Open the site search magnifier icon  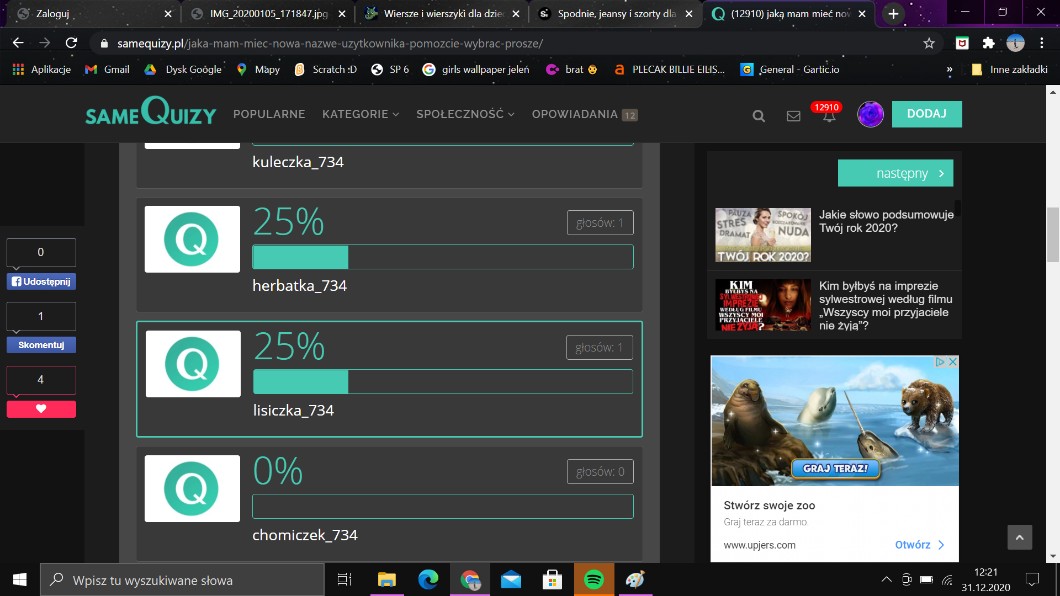tap(759, 116)
